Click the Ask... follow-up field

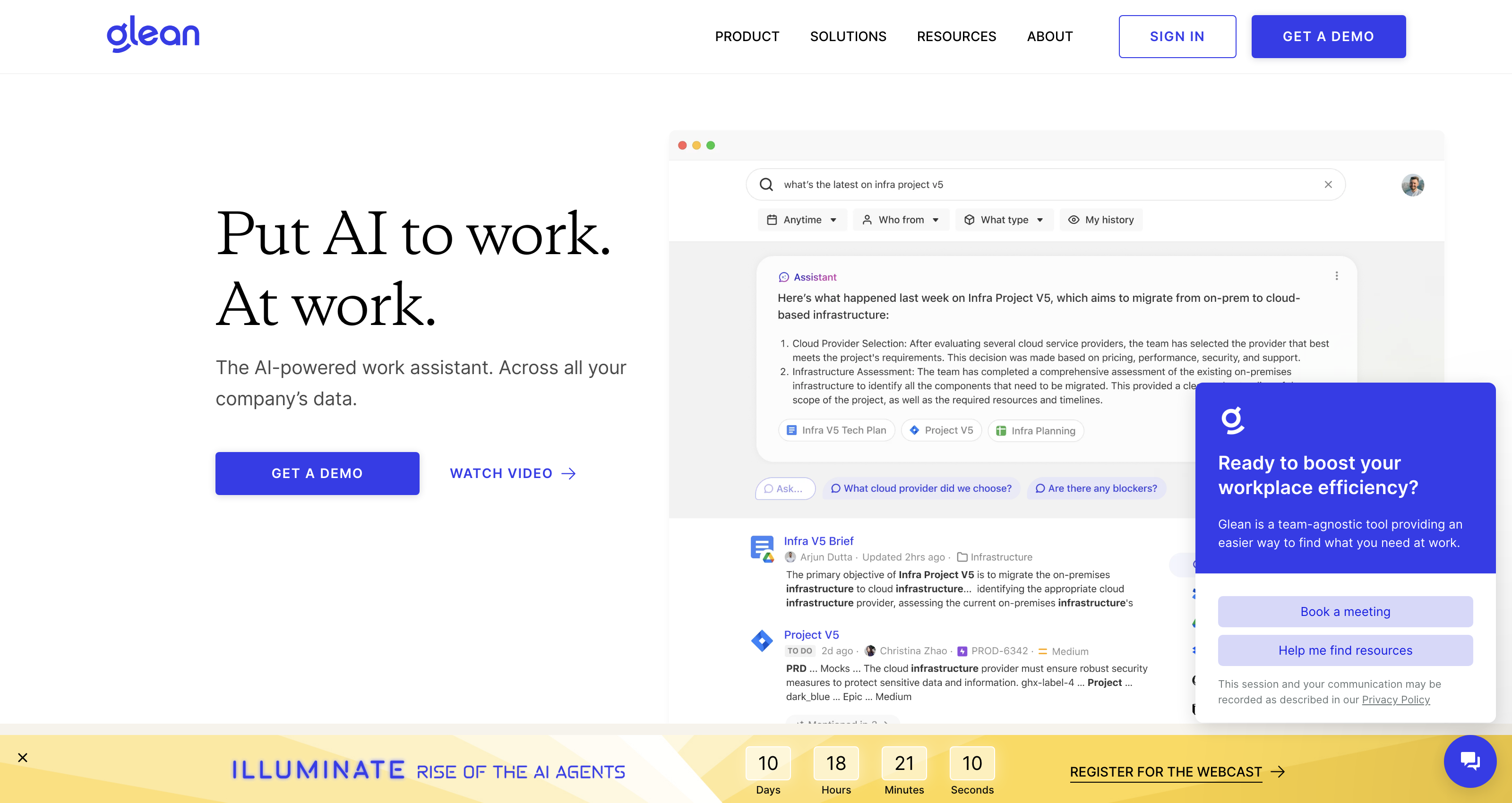785,488
